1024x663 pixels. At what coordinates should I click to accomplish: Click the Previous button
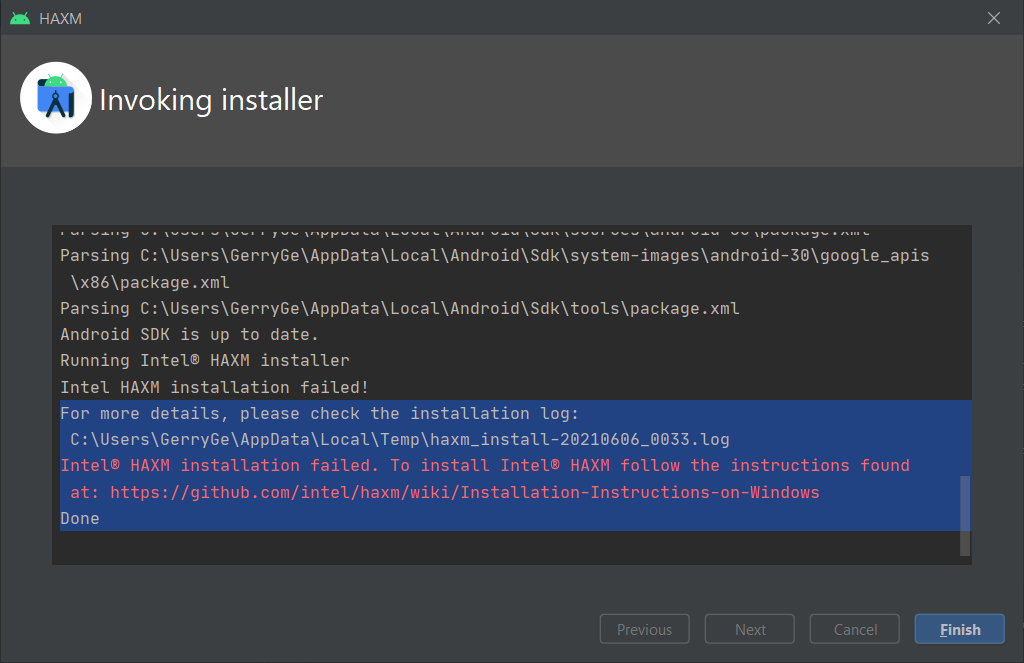pyautogui.click(x=645, y=629)
